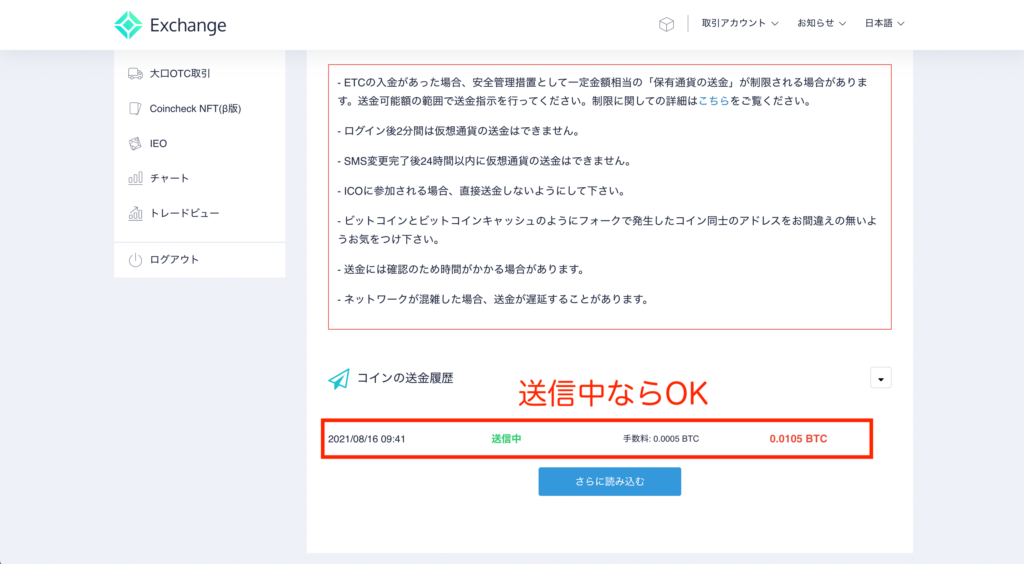Screen dimensions: 1024x564
Task: Click the 手数料: 0.0005 BTC text
Action: (660, 439)
